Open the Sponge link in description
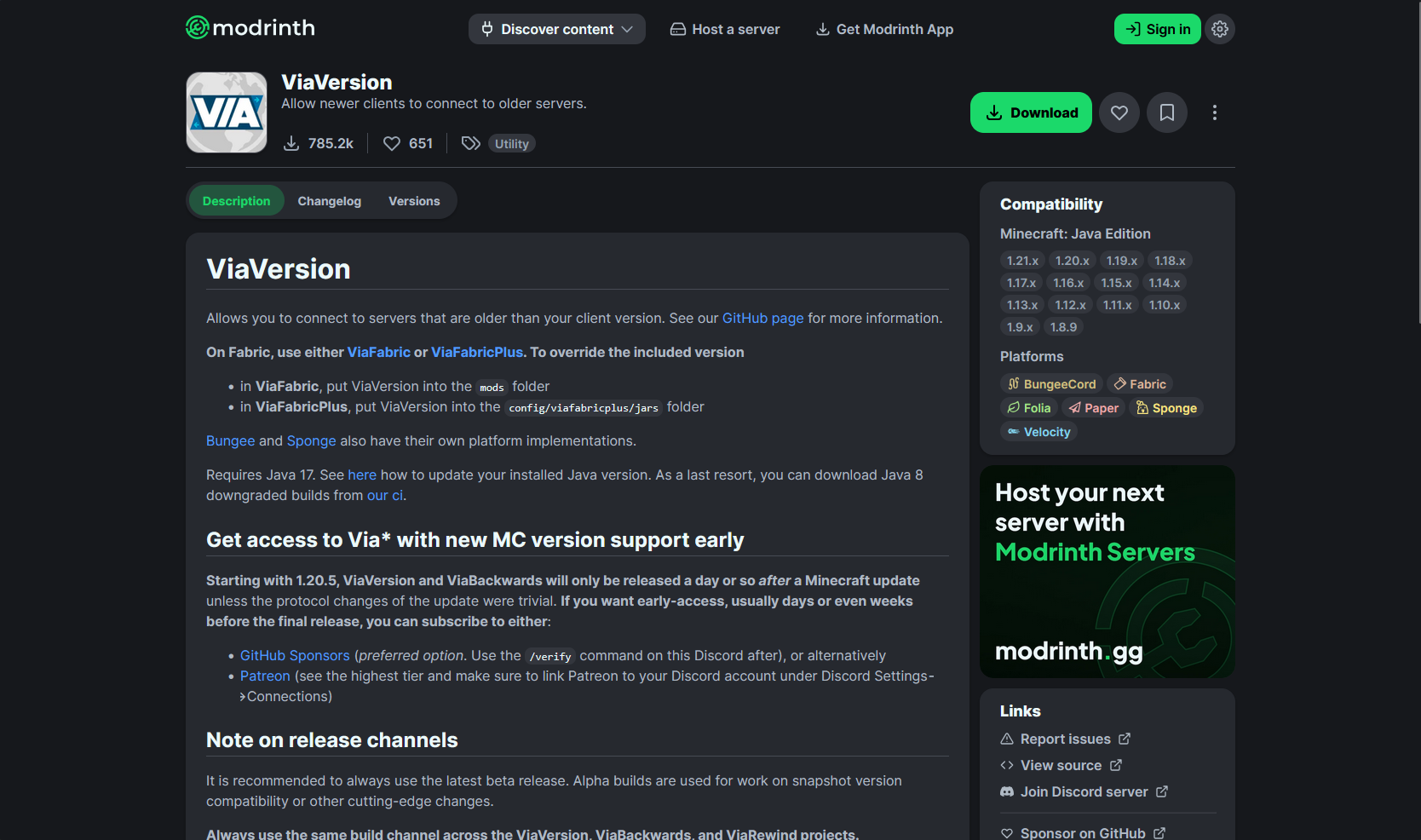Image resolution: width=1421 pixels, height=840 pixels. (312, 440)
